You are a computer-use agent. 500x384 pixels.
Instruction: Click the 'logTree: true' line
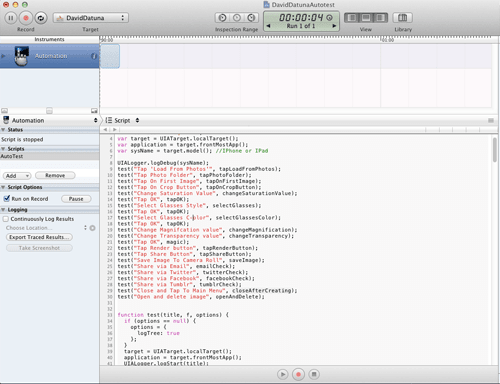[158, 333]
